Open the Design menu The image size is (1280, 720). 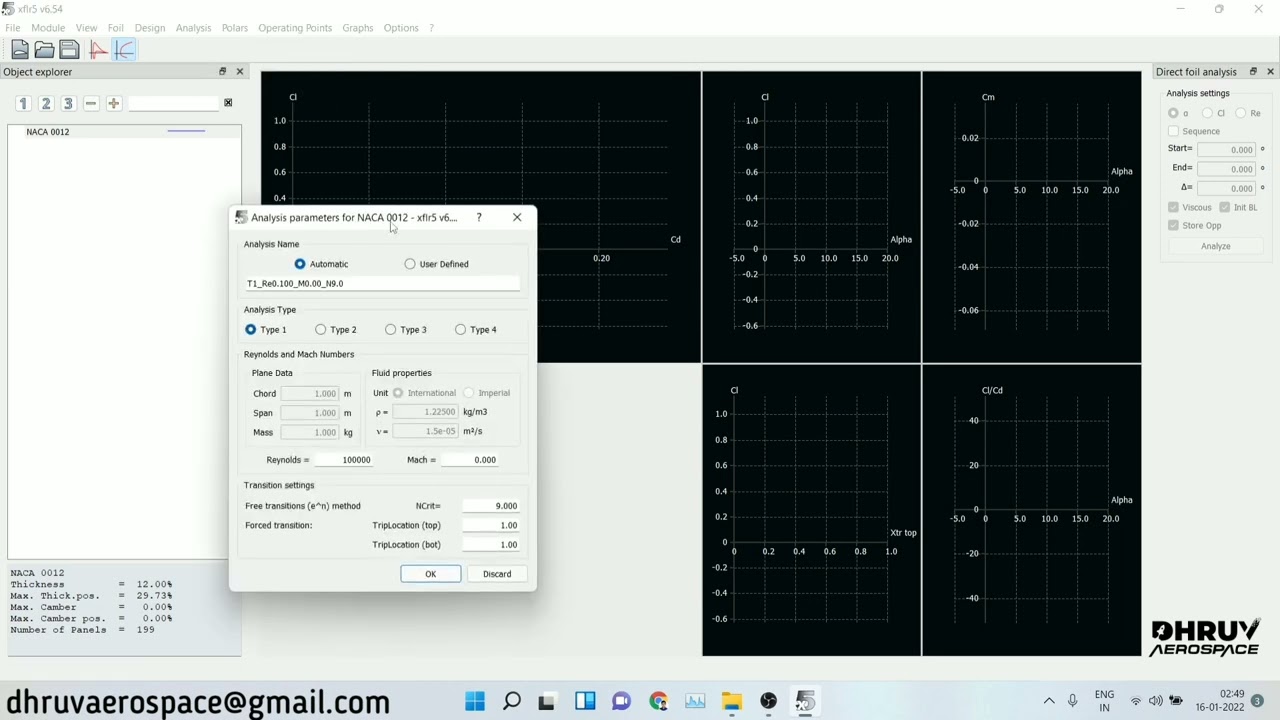click(x=150, y=28)
